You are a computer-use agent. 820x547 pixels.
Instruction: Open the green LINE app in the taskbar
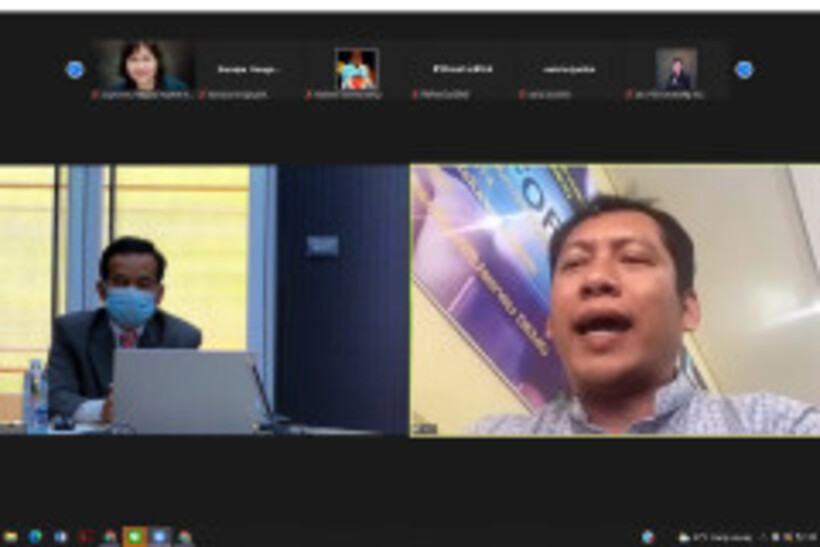pyautogui.click(x=134, y=537)
